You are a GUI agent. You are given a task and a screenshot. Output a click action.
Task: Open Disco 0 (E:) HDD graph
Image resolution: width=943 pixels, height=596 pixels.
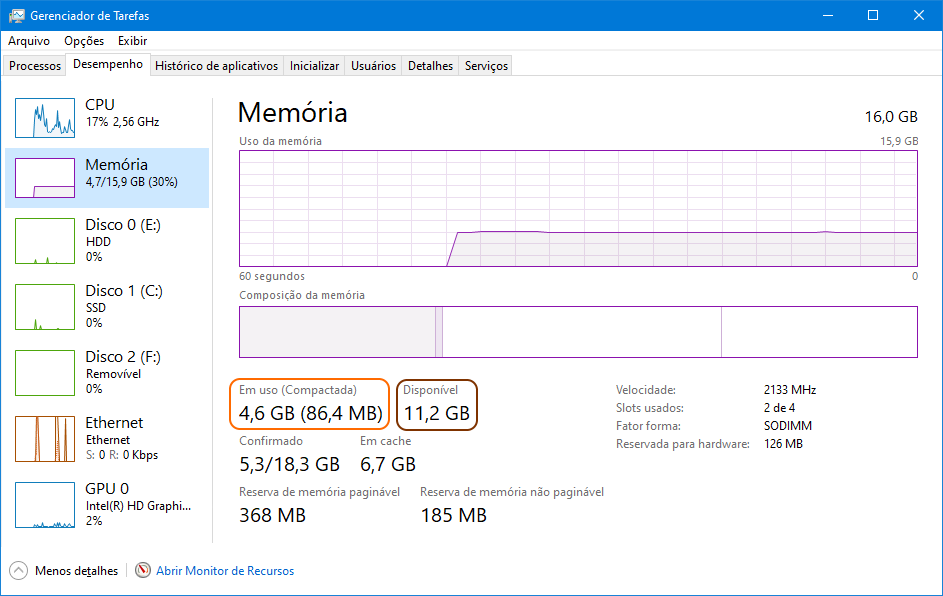[45, 241]
